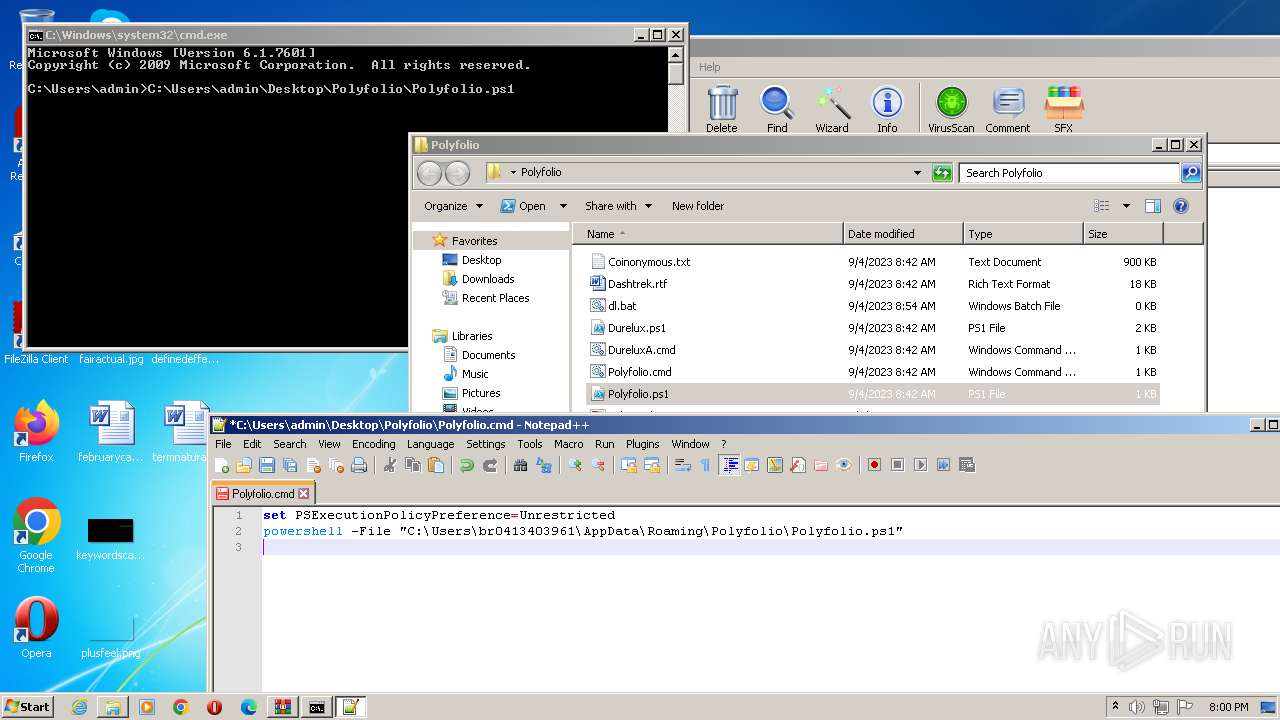
Task: Click SFX icon in WinRAR toolbar
Action: 1064,110
